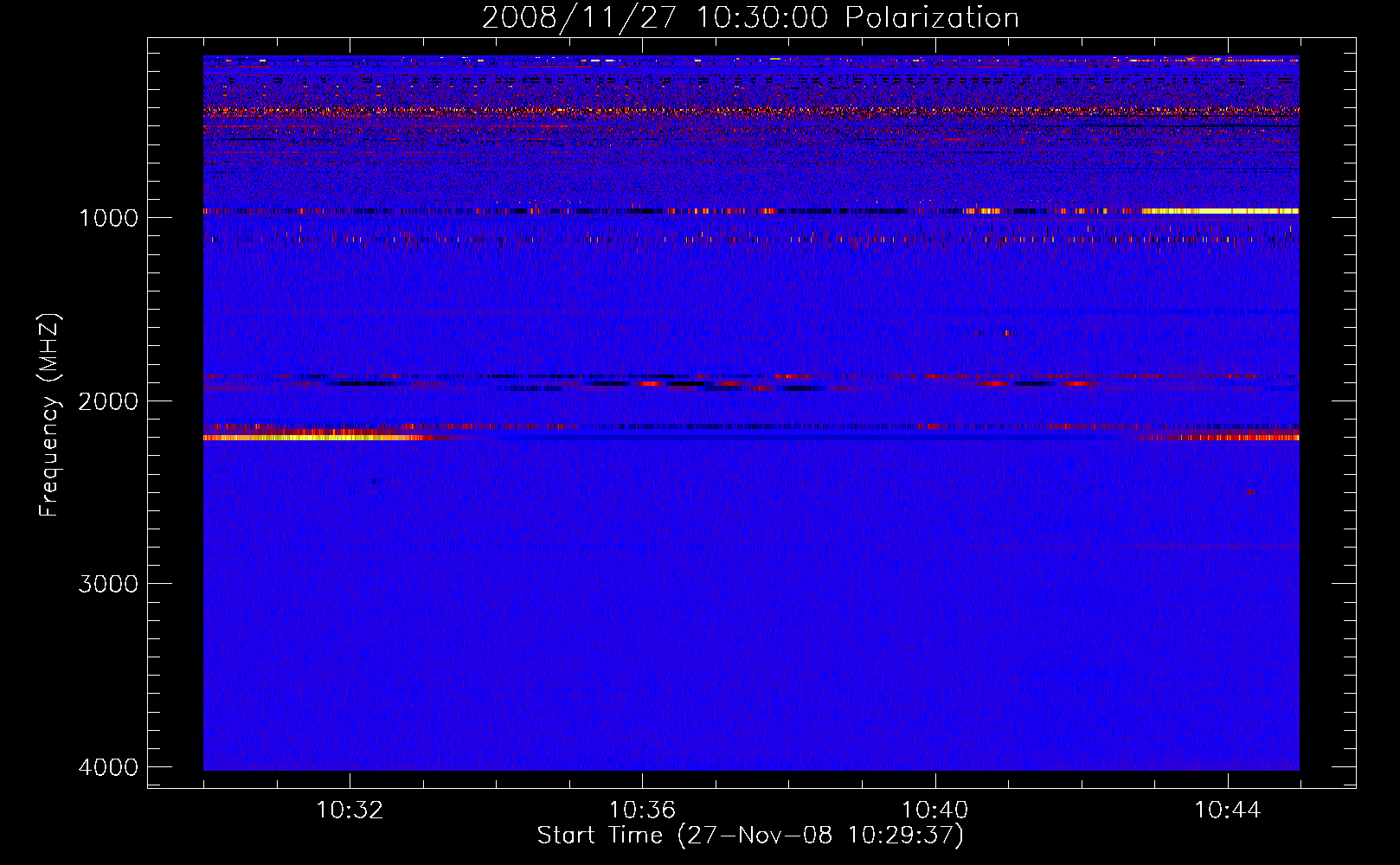Select the 3000 frequency tick label
Image resolution: width=1400 pixels, height=865 pixels.
108,584
